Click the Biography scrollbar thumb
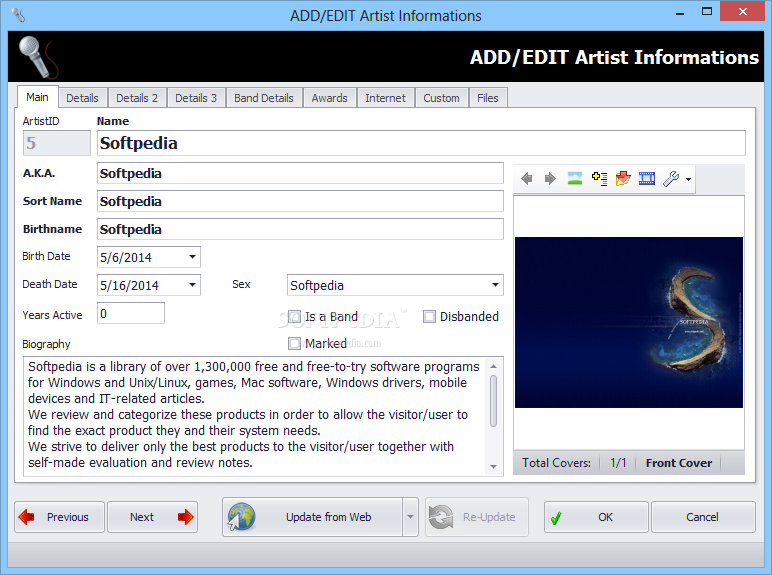This screenshot has height=575, width=772. point(493,401)
